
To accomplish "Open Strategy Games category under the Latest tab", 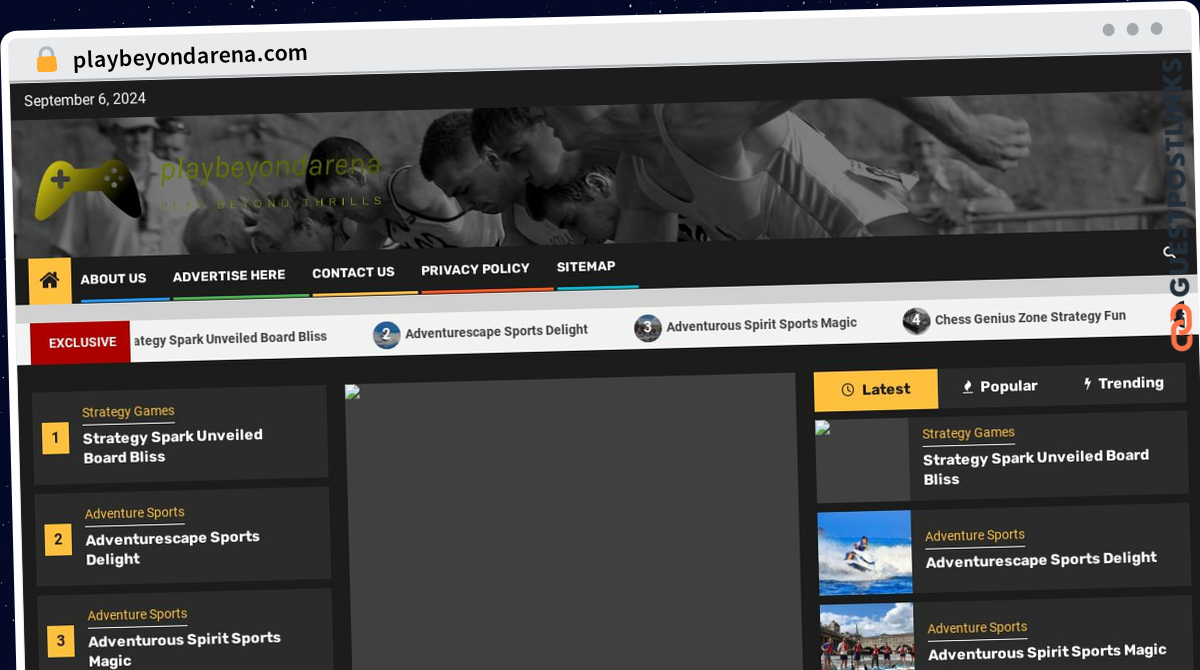I will coord(968,433).
